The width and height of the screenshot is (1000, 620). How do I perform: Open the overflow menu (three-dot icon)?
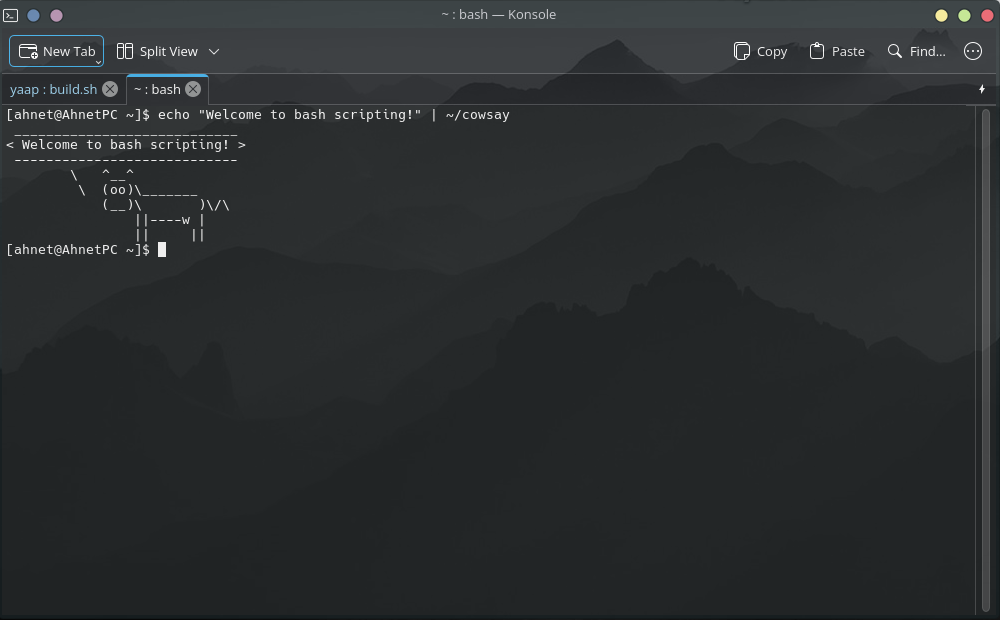pos(973,51)
